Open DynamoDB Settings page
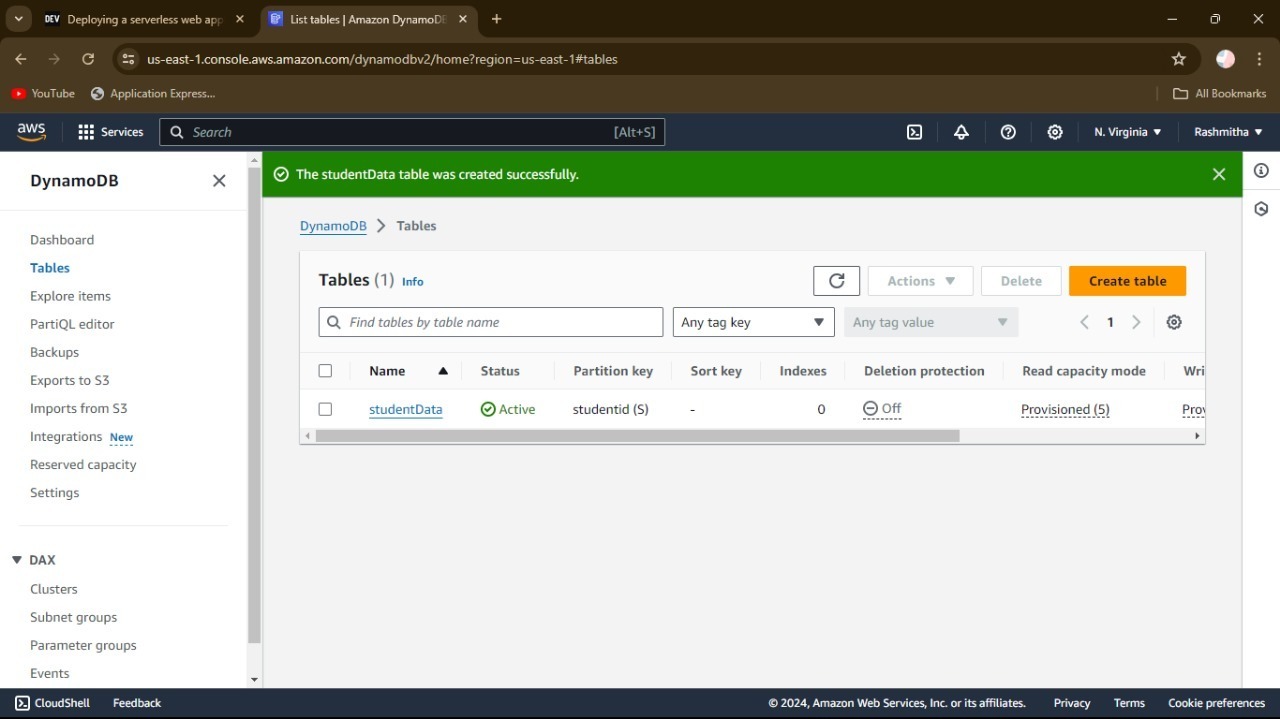1280x719 pixels. (x=54, y=492)
